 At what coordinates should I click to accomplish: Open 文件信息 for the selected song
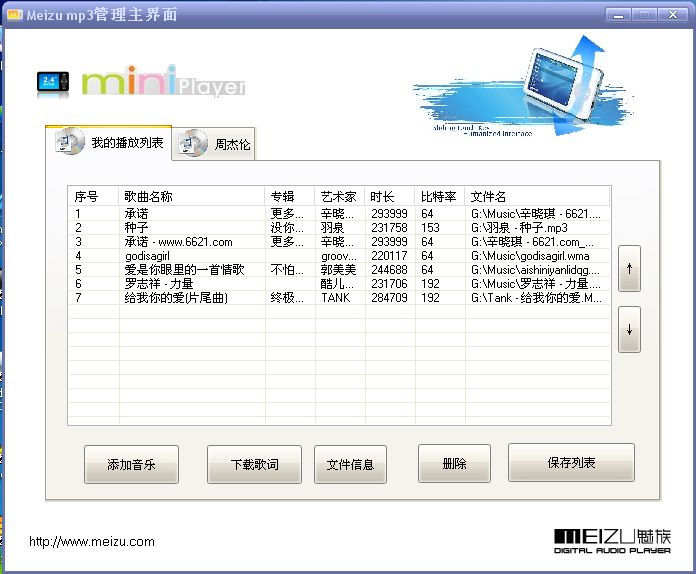pos(350,464)
